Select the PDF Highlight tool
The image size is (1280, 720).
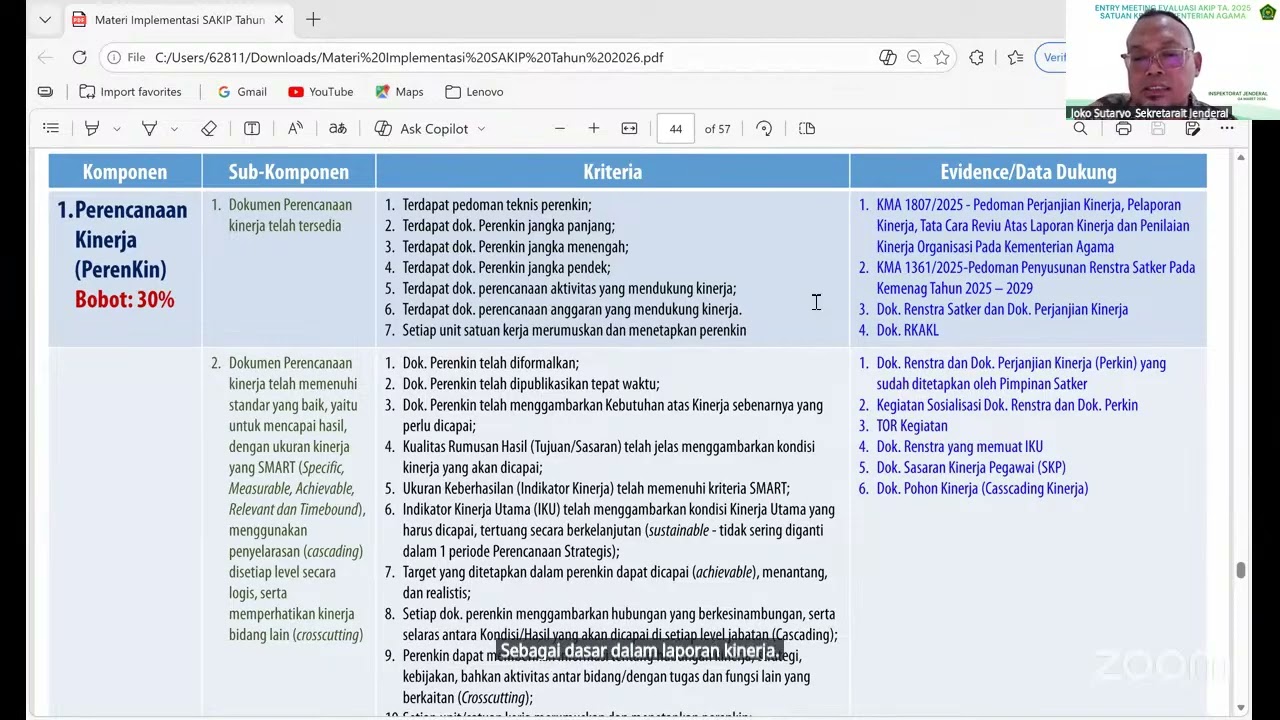point(92,128)
